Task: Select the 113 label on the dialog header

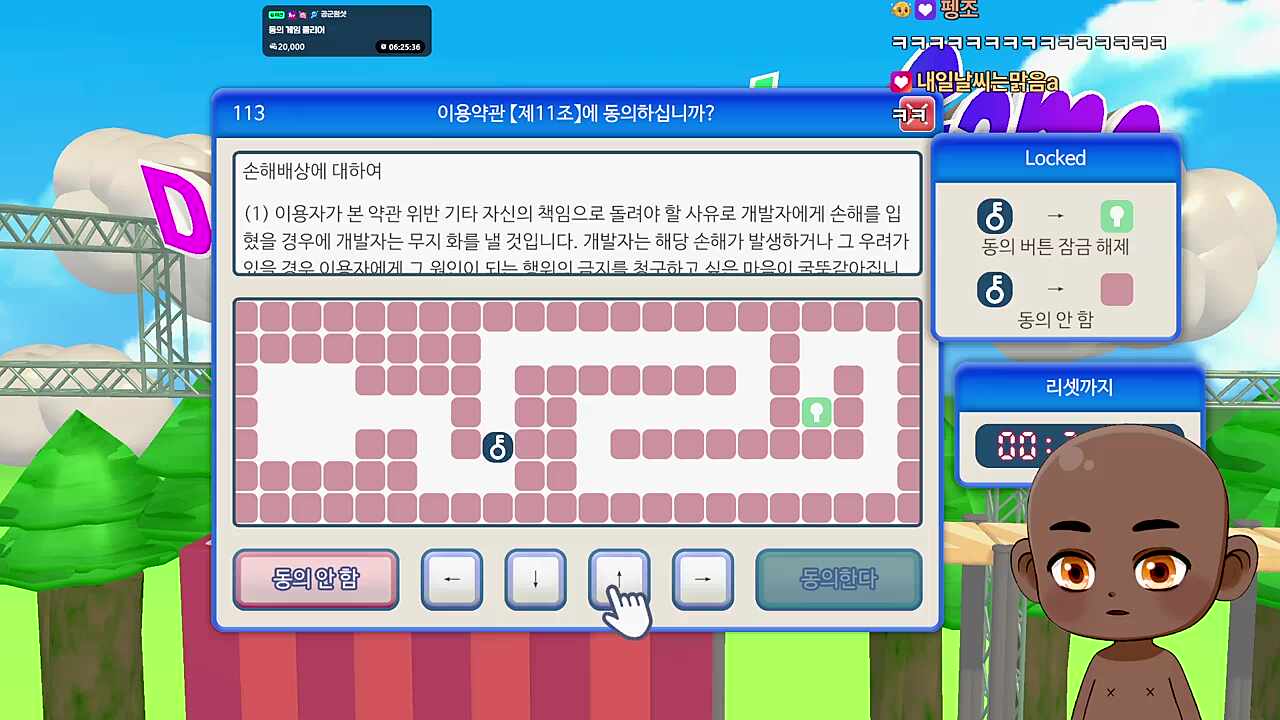Action: [x=249, y=113]
